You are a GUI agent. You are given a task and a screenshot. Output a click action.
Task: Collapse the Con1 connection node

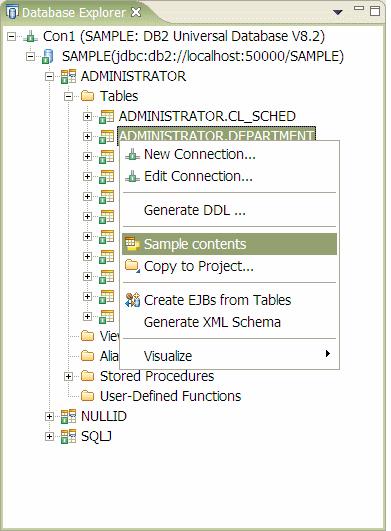pyautogui.click(x=11, y=36)
